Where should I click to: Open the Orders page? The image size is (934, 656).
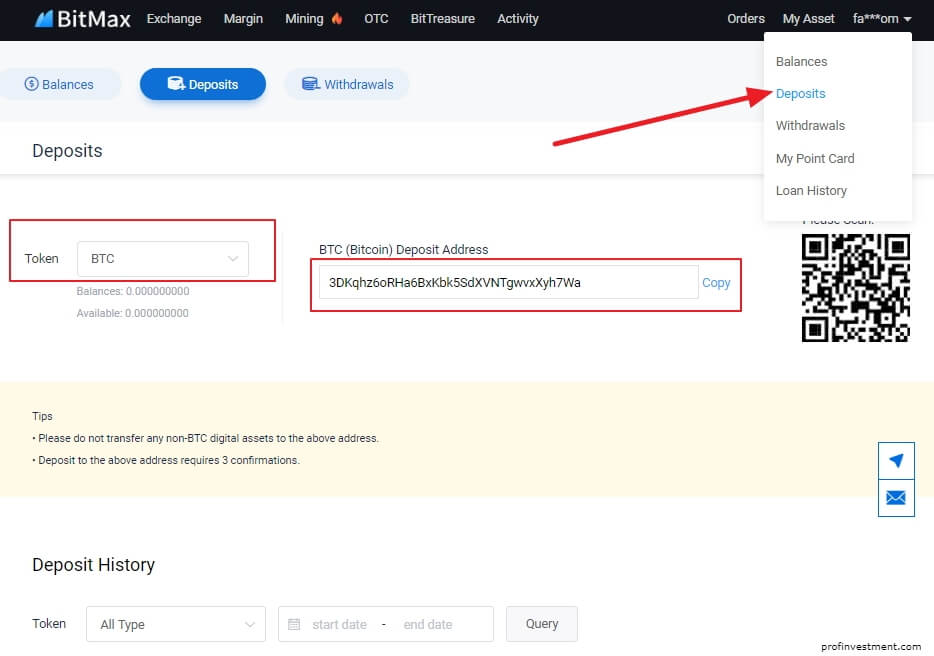point(746,19)
